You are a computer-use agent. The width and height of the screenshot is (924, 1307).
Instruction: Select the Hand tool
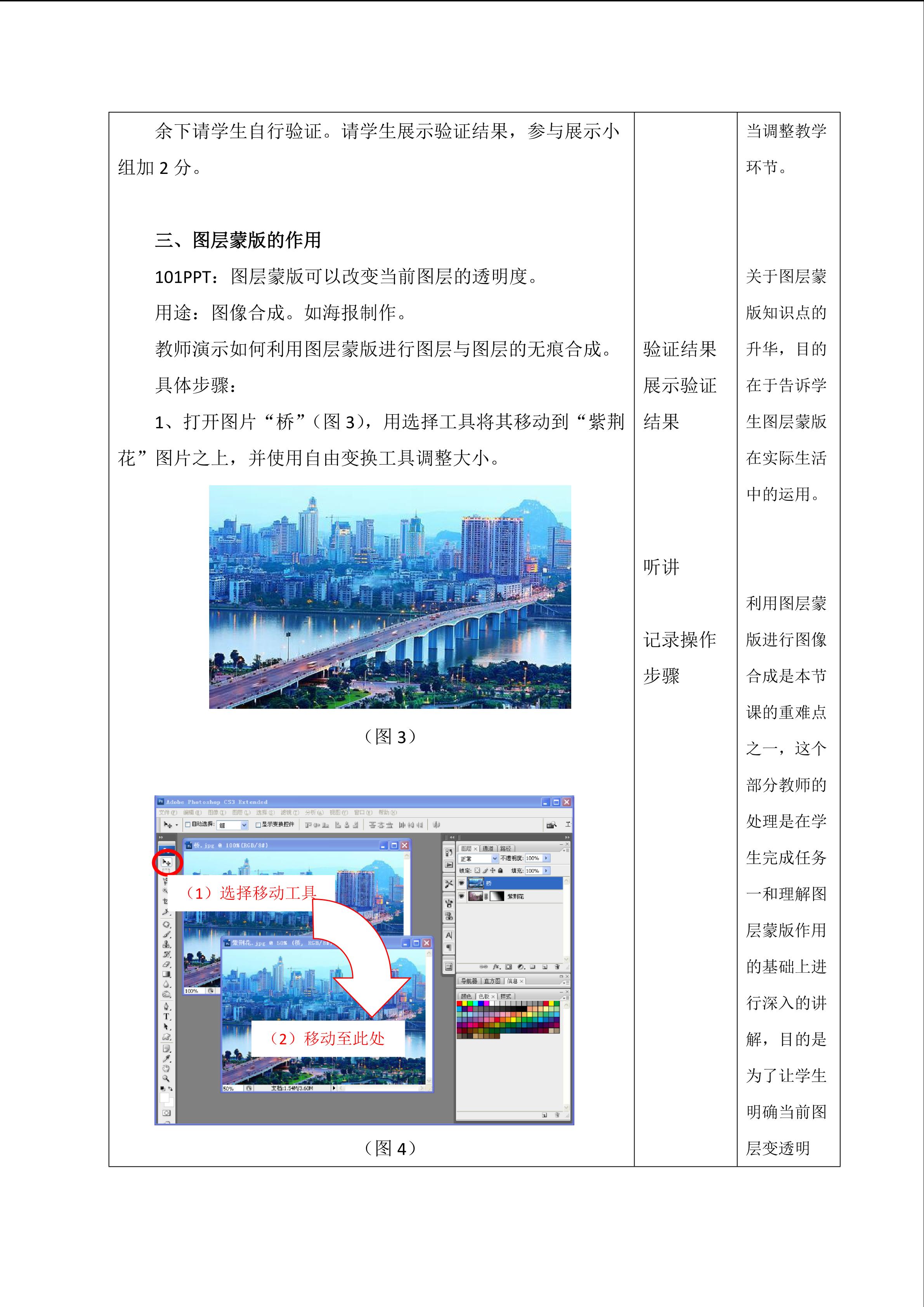point(167,1069)
